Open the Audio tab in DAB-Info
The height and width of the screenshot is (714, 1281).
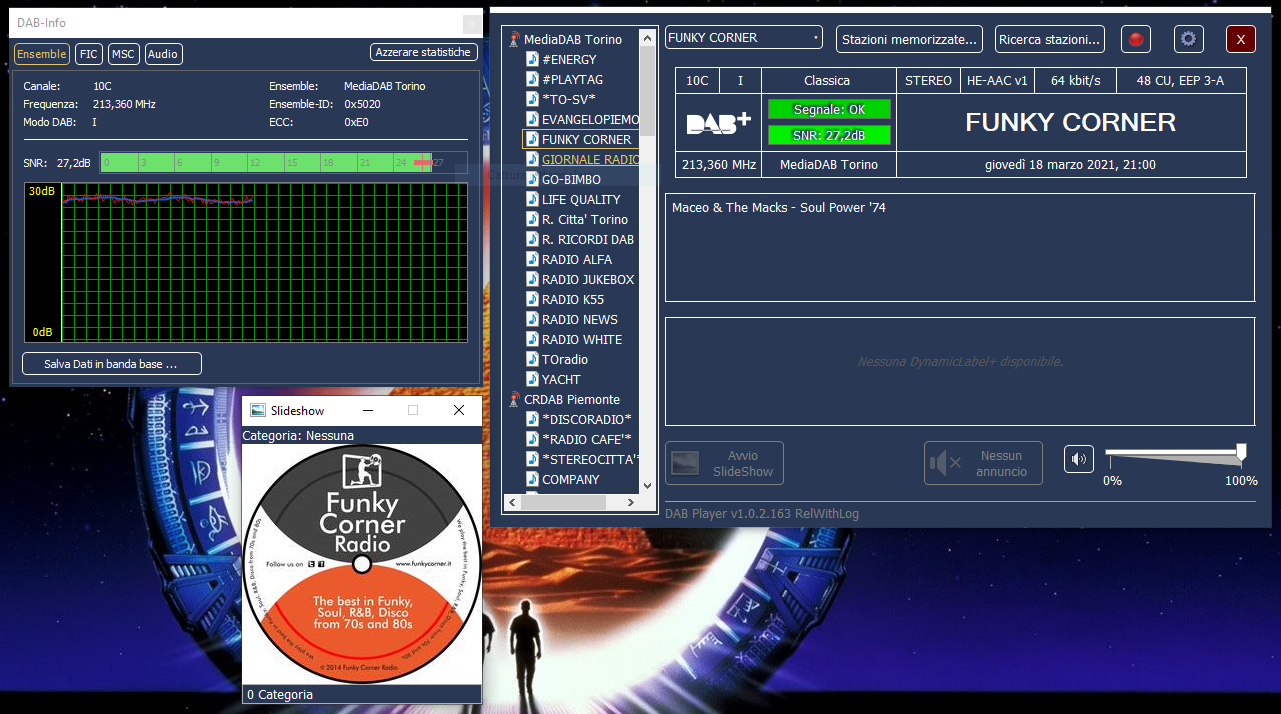[x=163, y=54]
